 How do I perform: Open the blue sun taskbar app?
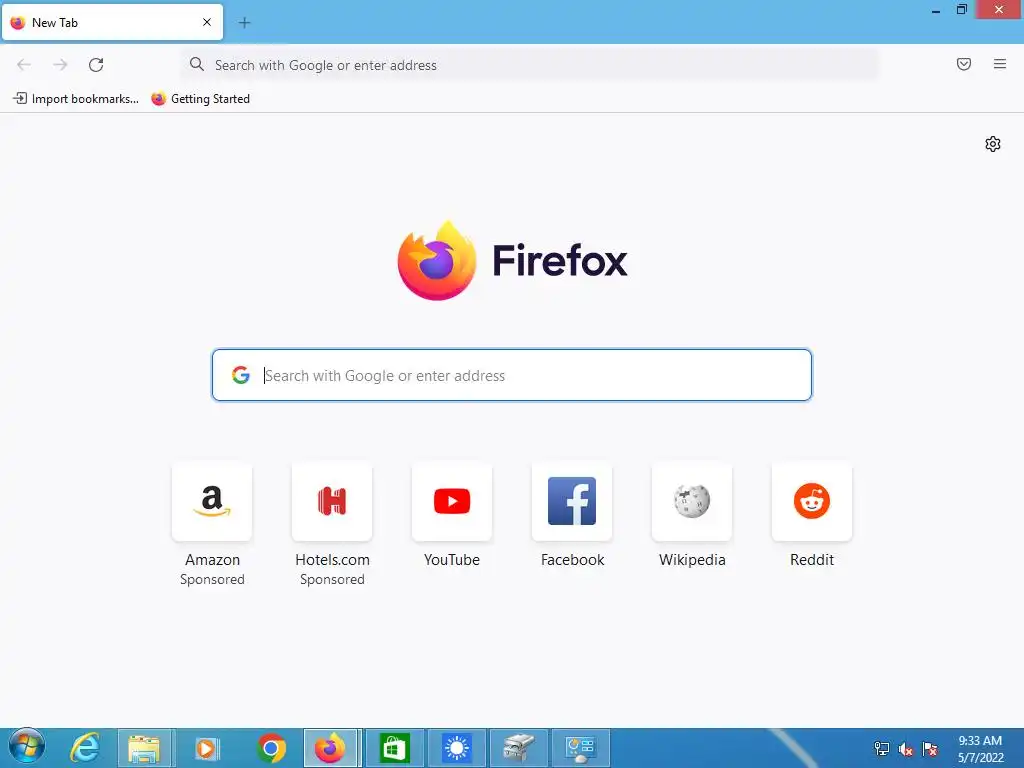[456, 748]
